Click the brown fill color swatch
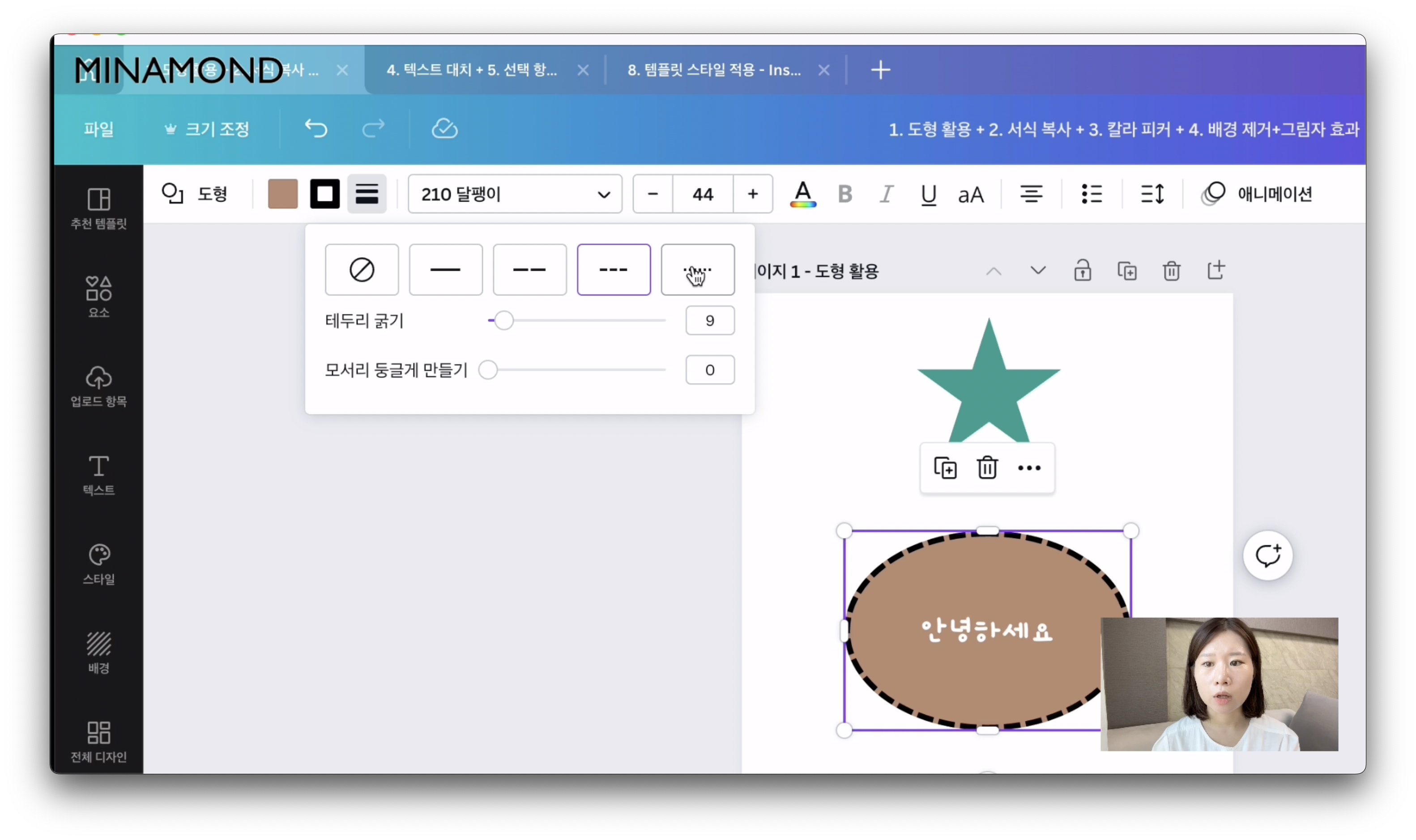This screenshot has width=1416, height=840. tap(282, 194)
